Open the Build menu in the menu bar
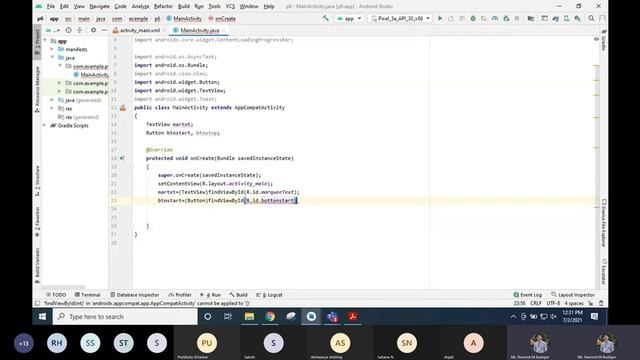The image size is (640, 360). [x=184, y=7]
